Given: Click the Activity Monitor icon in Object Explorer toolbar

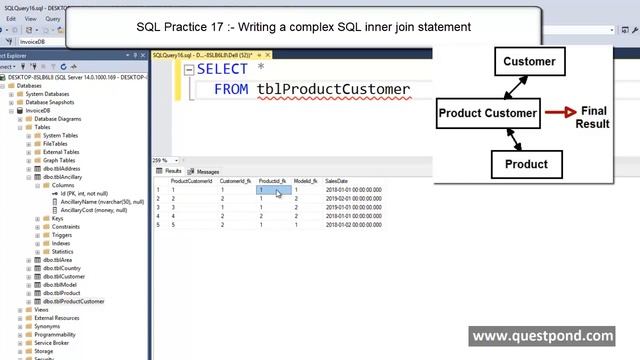Looking at the screenshot, I should [x=74, y=67].
